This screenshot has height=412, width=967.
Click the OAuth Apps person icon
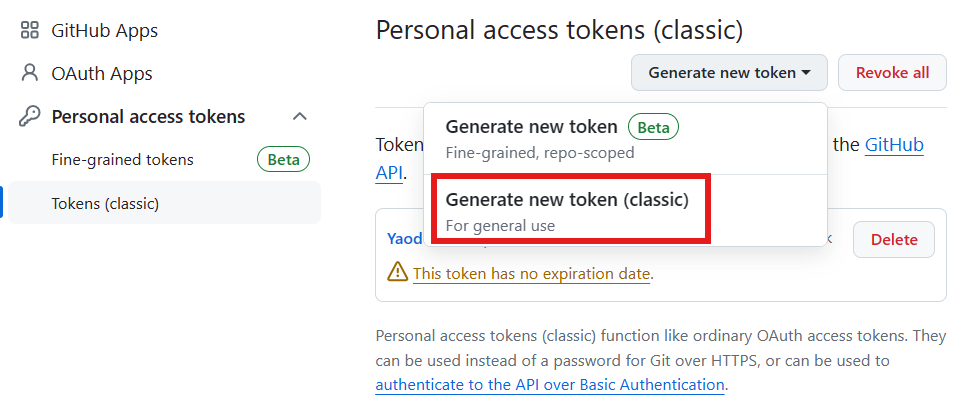click(30, 73)
